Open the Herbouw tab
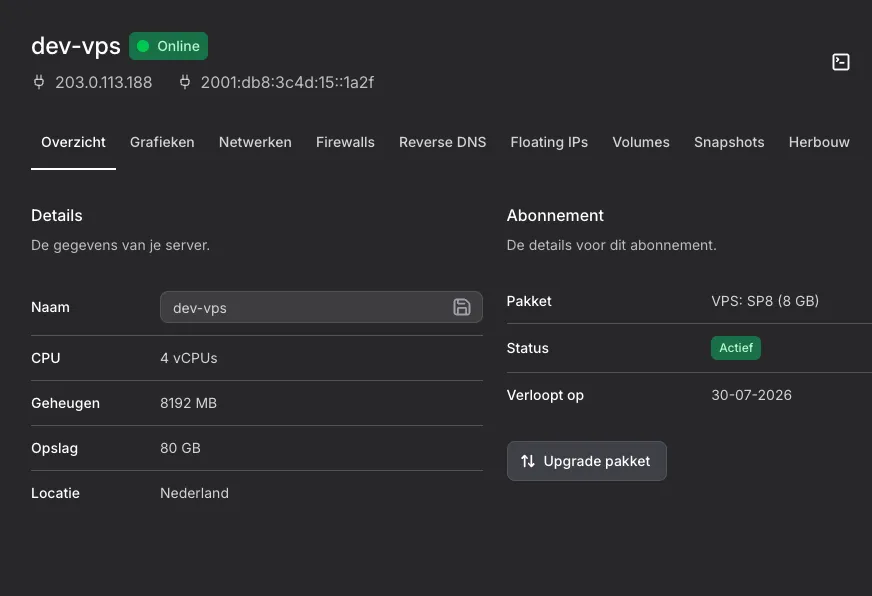This screenshot has width=872, height=596. pyautogui.click(x=819, y=142)
